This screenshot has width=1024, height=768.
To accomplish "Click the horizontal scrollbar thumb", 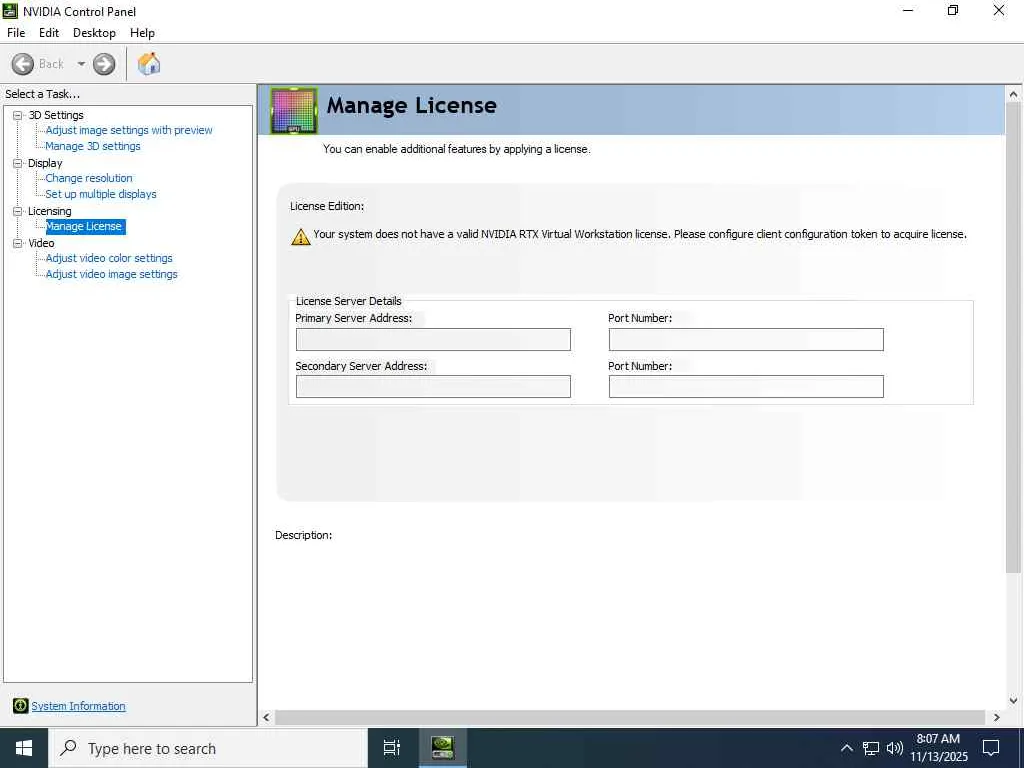I will coord(630,717).
